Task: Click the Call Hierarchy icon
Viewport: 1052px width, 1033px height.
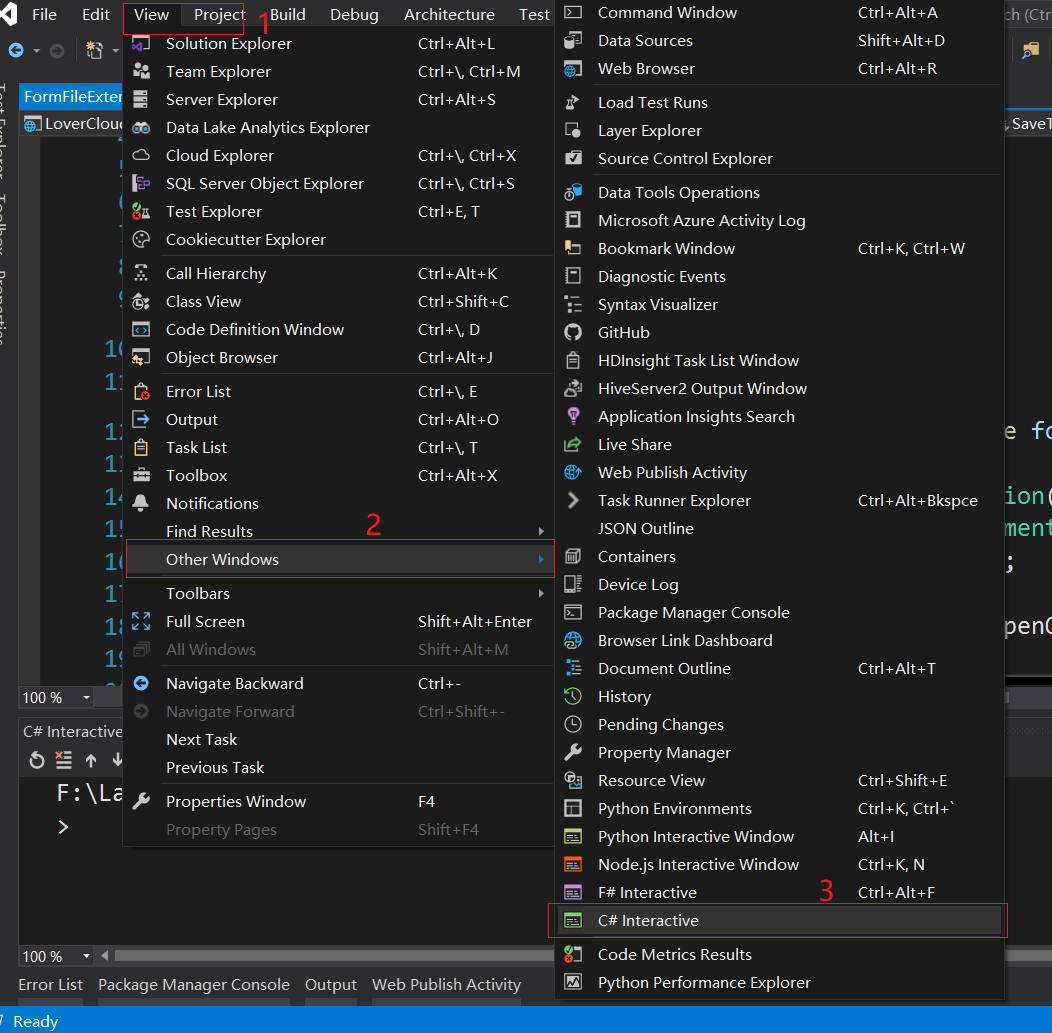Action: [x=141, y=274]
